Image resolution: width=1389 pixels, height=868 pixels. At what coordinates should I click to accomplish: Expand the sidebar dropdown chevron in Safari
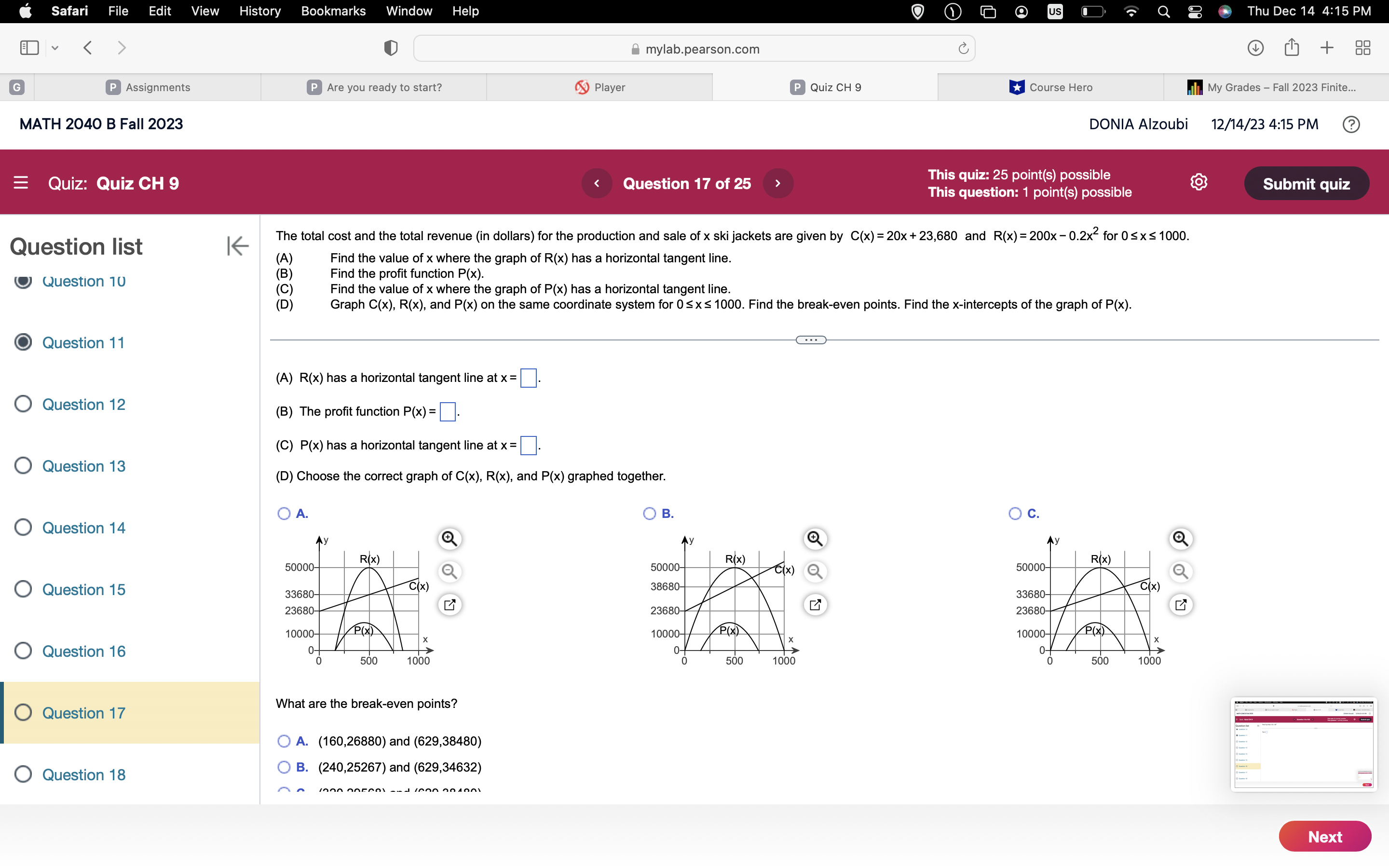click(55, 48)
